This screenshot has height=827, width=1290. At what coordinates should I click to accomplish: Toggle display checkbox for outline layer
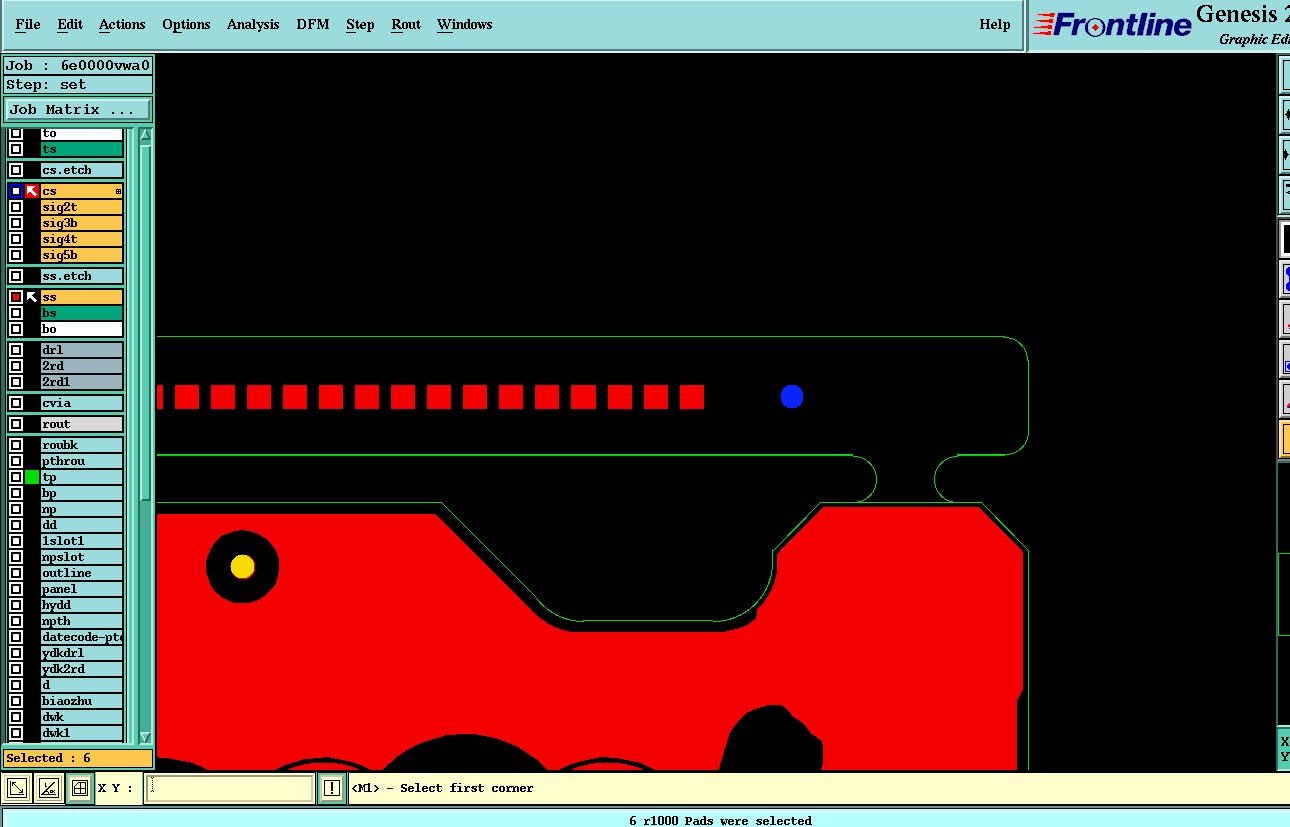pos(16,573)
